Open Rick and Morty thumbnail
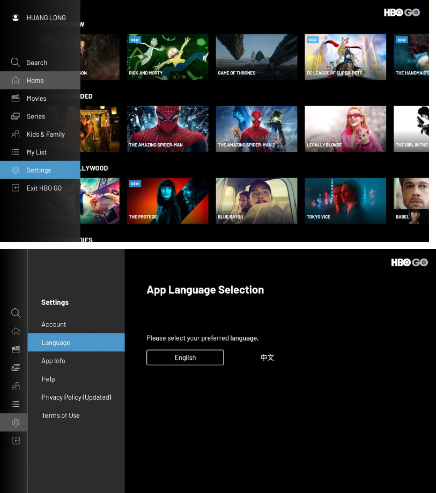Screen dimensions: 436x493 tap(168, 57)
